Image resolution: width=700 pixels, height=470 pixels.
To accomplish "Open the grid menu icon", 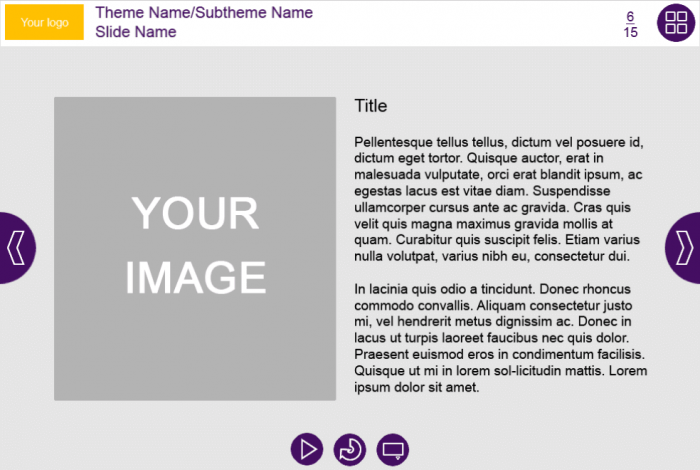I will point(675,23).
